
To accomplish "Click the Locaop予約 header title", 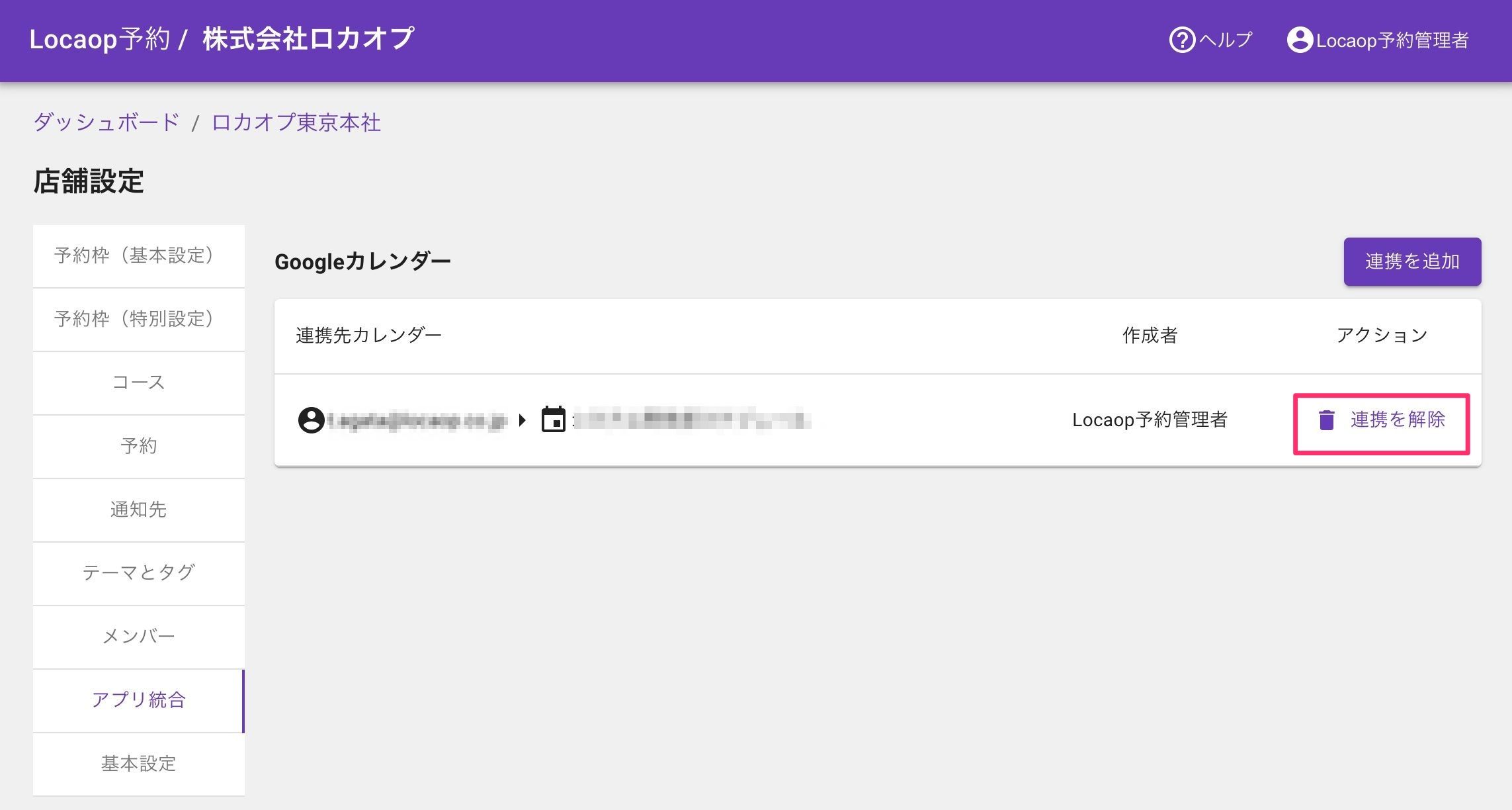I will click(x=100, y=39).
